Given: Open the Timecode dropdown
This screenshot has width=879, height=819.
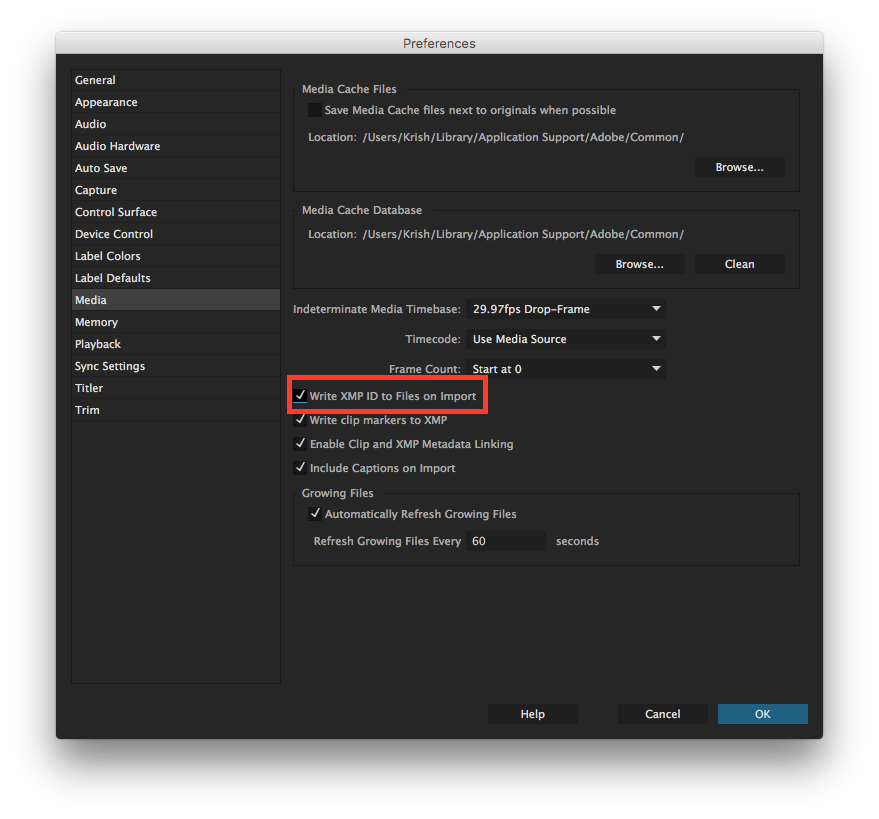Looking at the screenshot, I should [566, 339].
